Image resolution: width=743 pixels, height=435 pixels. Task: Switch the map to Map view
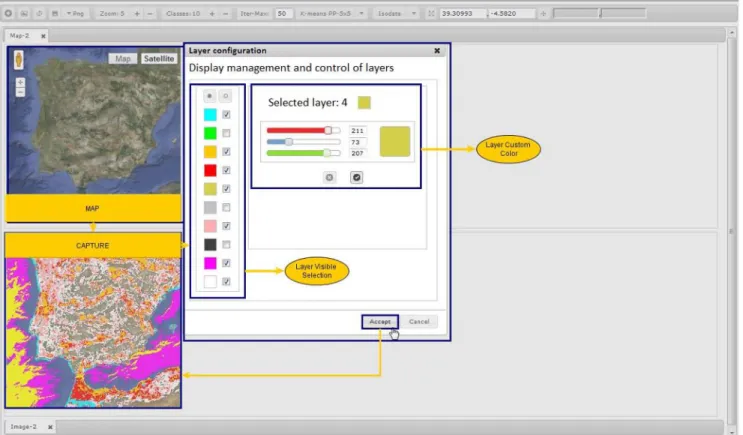point(123,58)
